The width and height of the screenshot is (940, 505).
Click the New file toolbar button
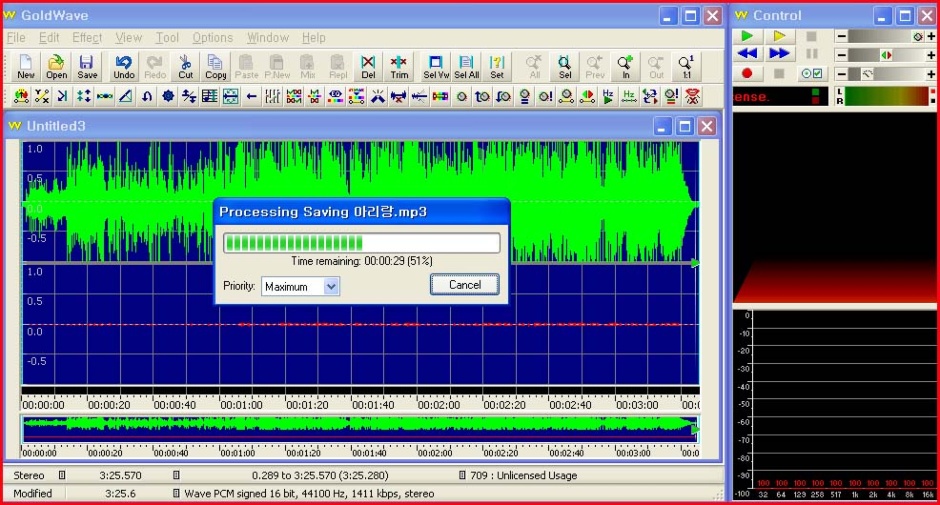[x=26, y=67]
